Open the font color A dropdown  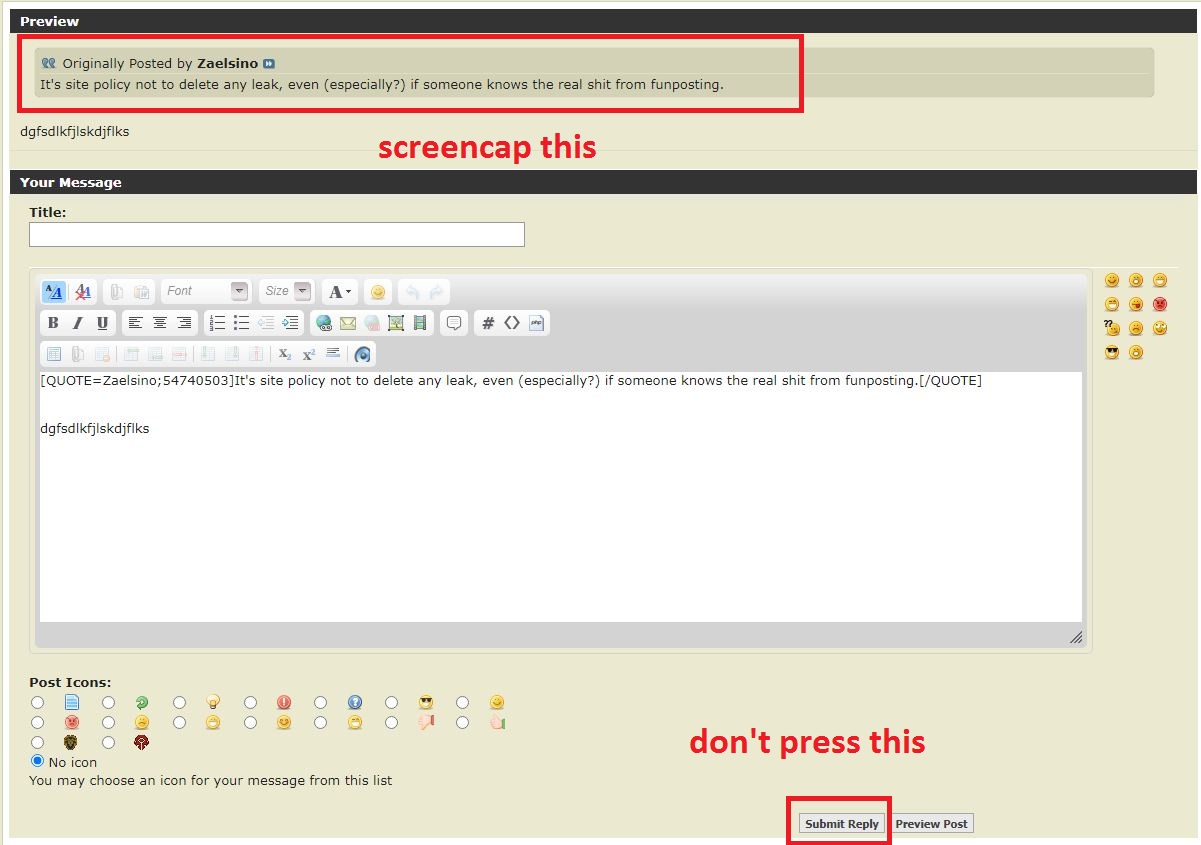coord(340,291)
